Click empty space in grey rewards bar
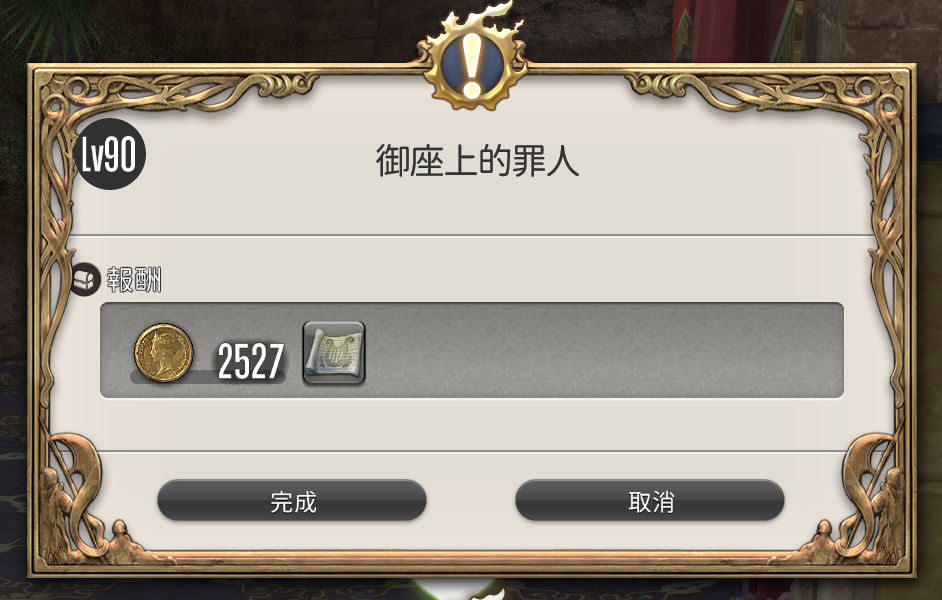942x600 pixels. pos(601,350)
